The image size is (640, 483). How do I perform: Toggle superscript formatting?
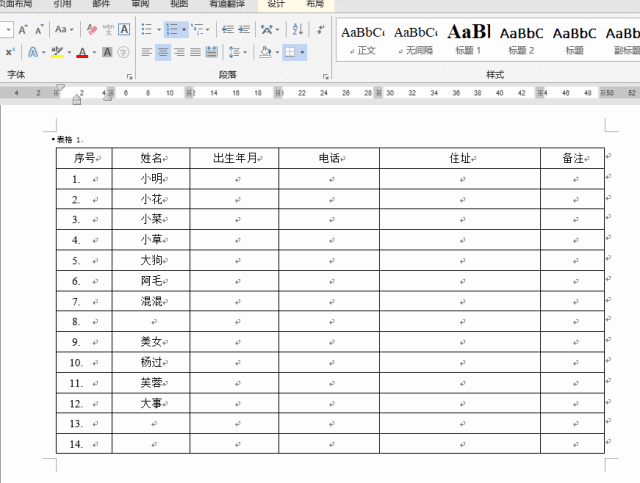(x=9, y=52)
